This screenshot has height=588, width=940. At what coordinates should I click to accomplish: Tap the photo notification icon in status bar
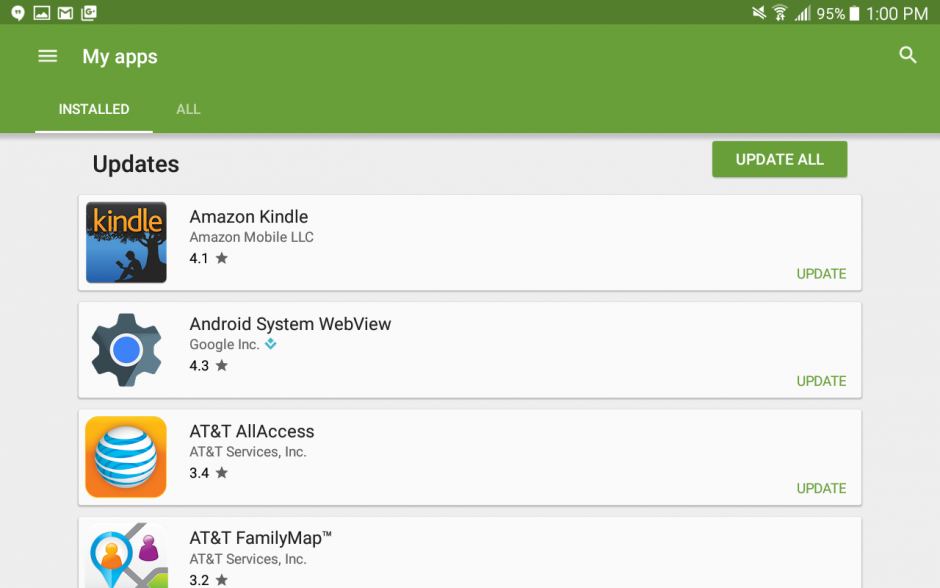click(40, 13)
